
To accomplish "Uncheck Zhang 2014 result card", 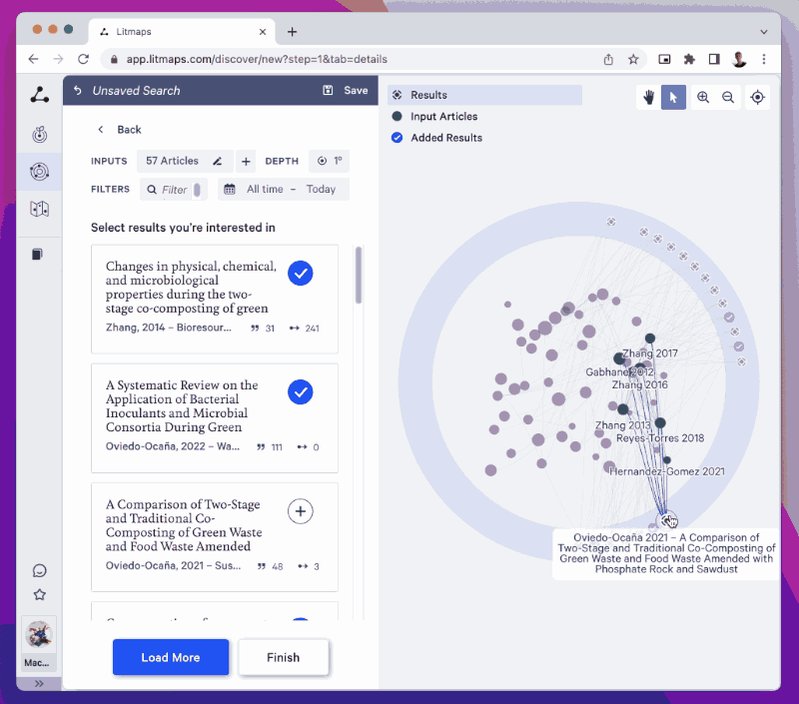I will click(300, 273).
